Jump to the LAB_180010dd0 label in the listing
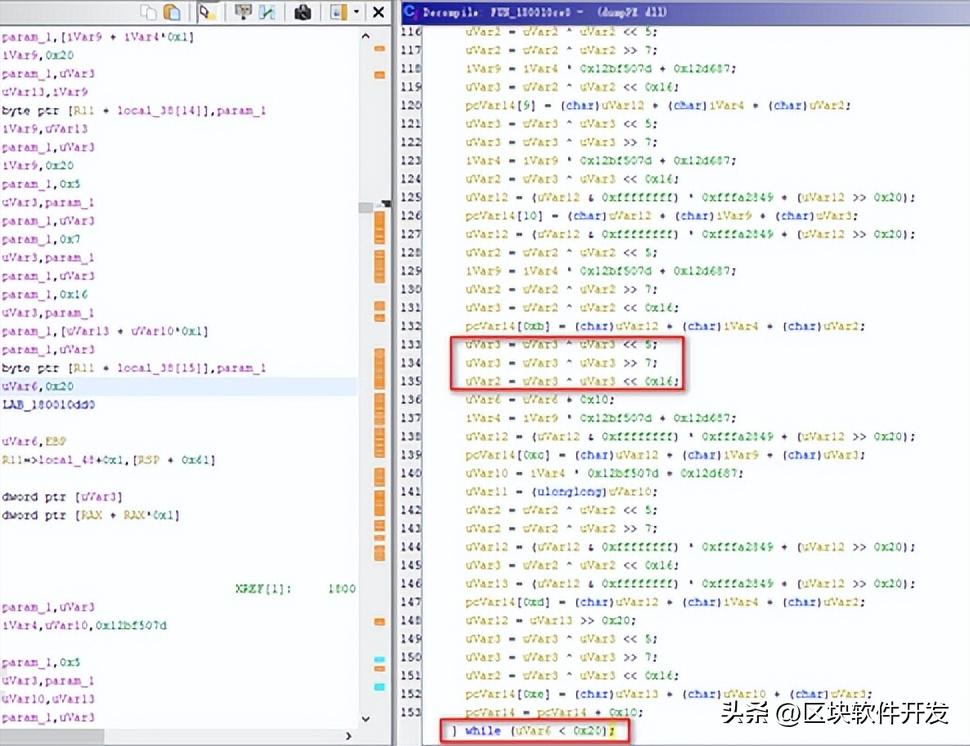970x746 pixels. point(49,405)
